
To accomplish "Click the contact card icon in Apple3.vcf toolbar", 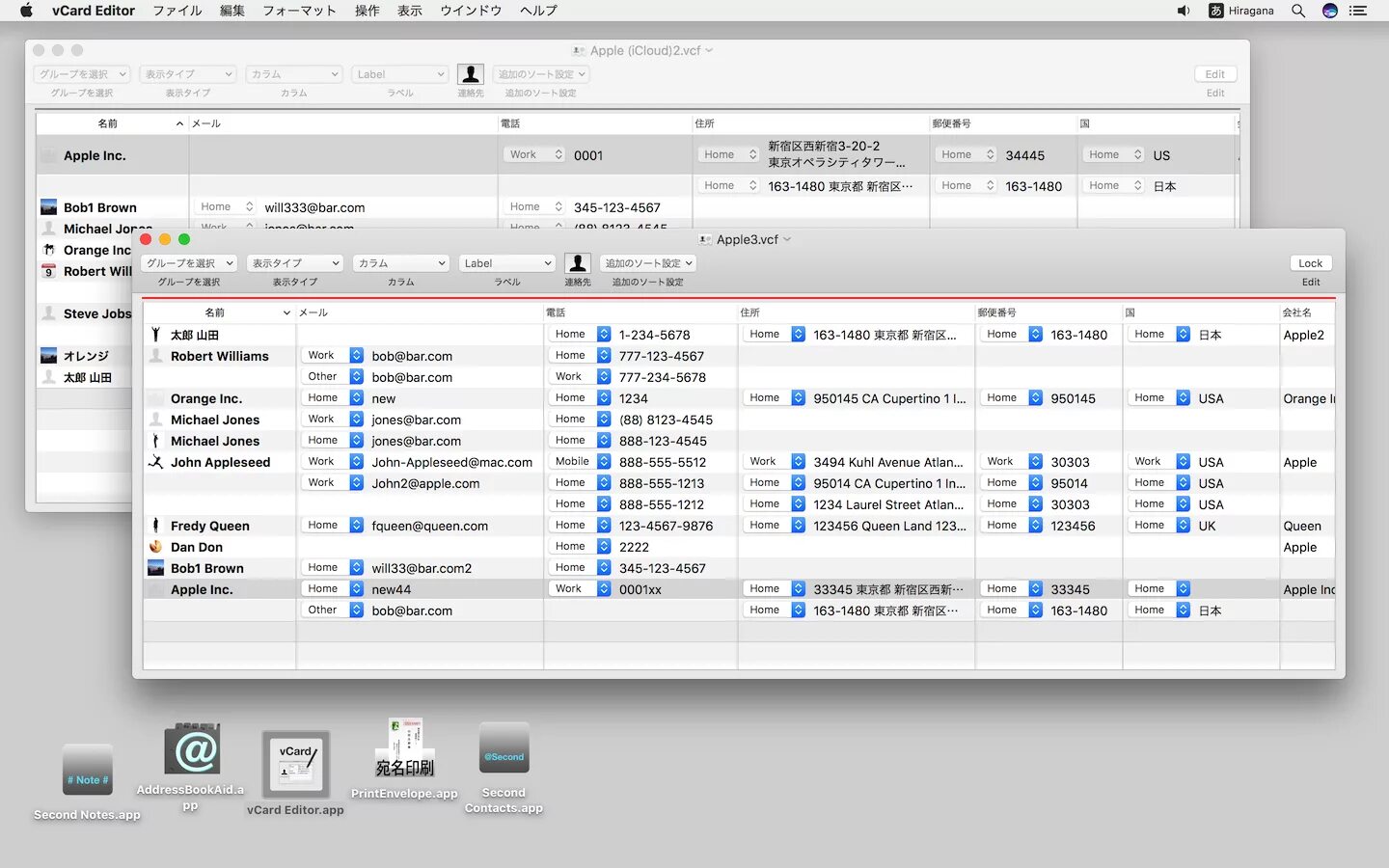I will [x=577, y=263].
